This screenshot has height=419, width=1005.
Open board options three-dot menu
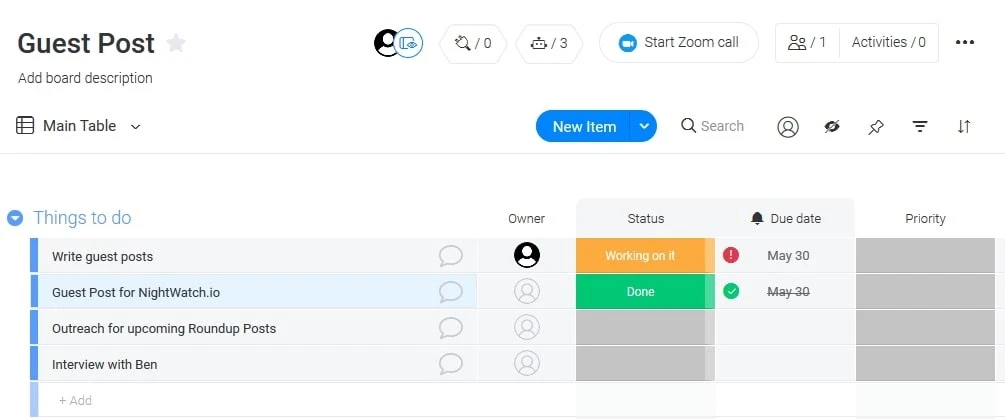(965, 43)
